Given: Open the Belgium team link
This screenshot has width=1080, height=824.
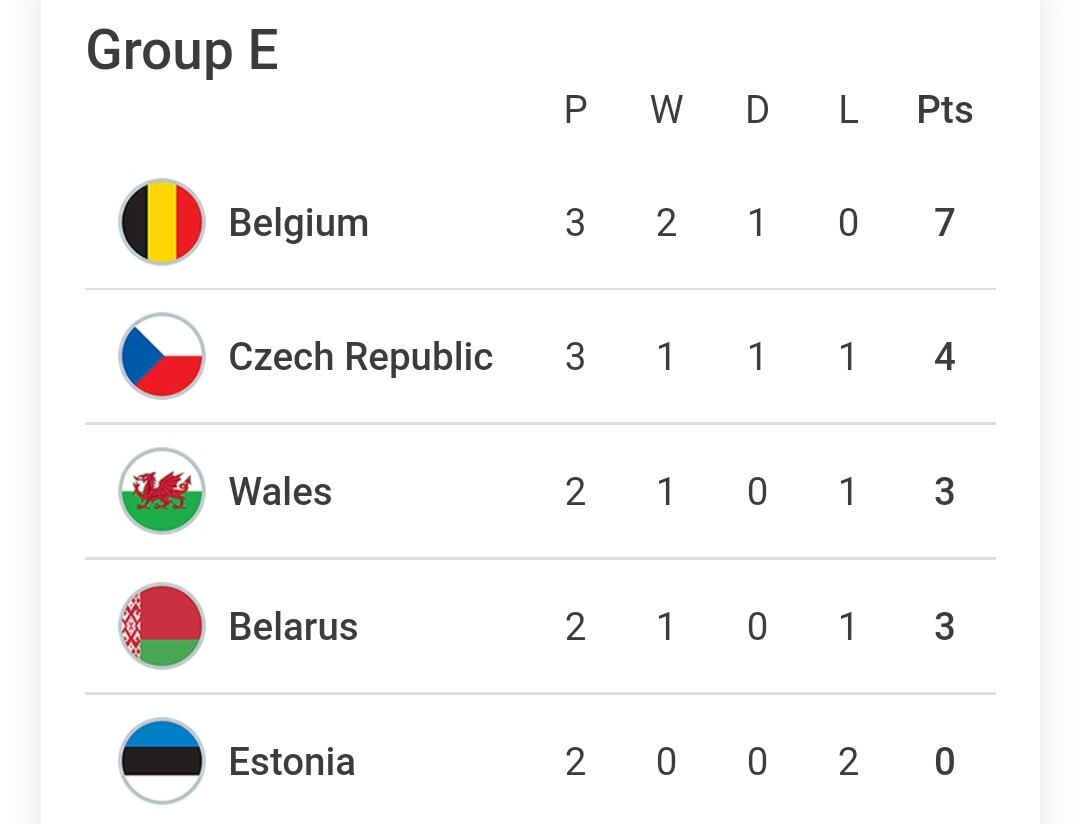Looking at the screenshot, I should (x=298, y=222).
